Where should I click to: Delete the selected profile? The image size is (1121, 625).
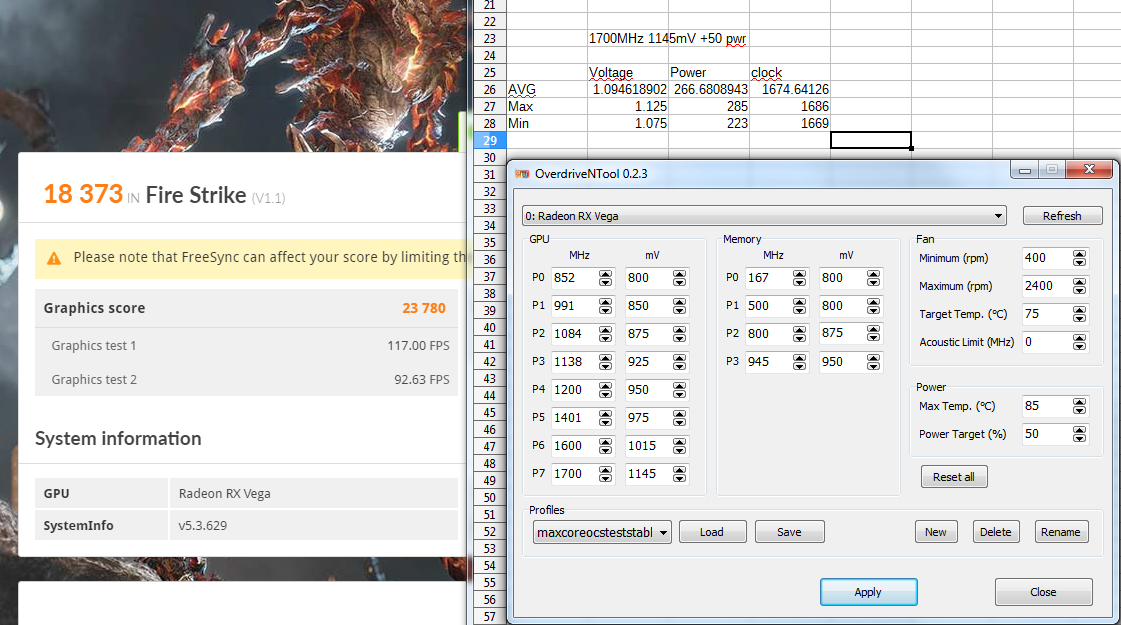[996, 532]
